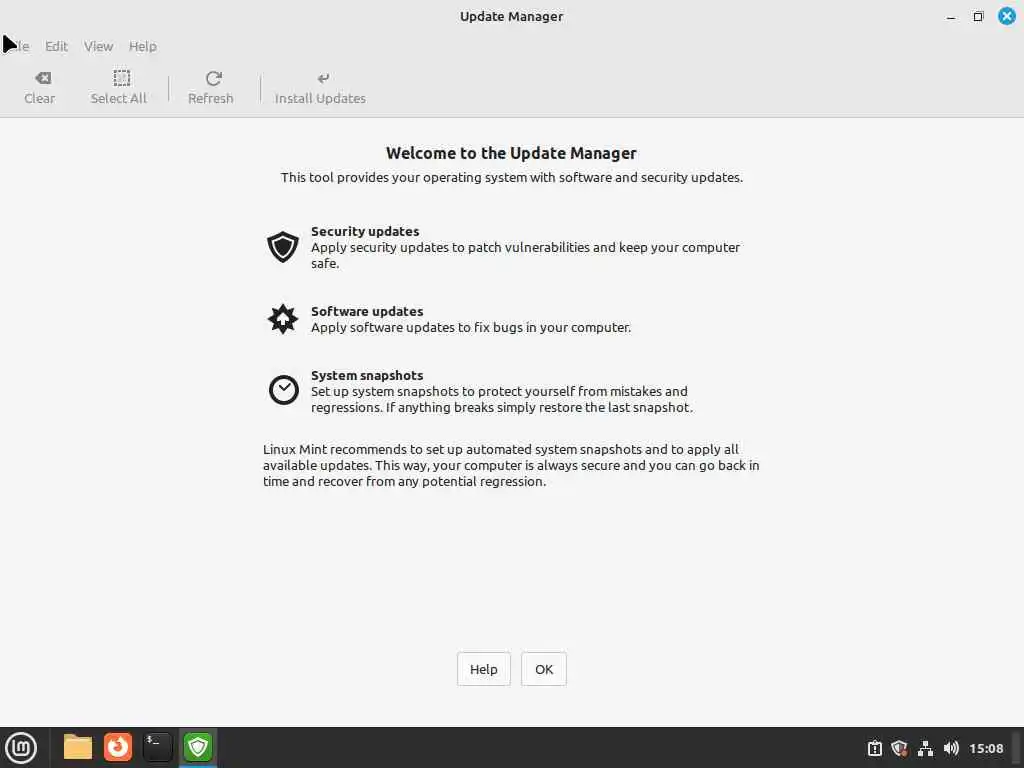Click the Security updates heading text
The width and height of the screenshot is (1024, 768).
[365, 231]
